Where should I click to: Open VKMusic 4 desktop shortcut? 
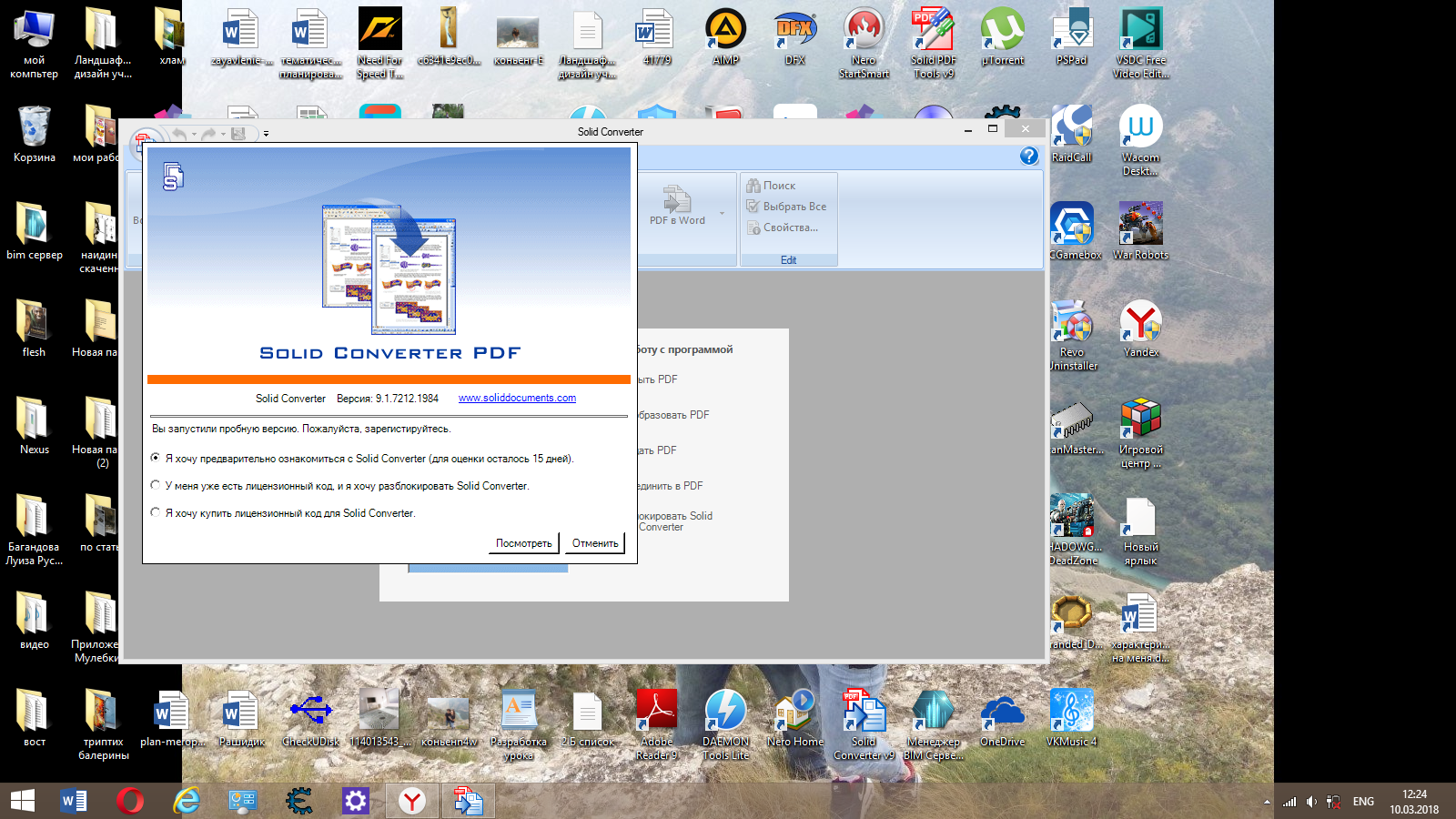tap(1071, 718)
